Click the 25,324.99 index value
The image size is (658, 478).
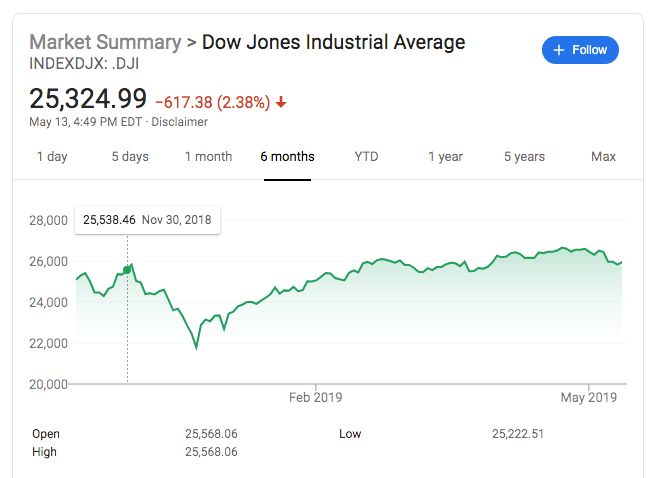click(88, 99)
